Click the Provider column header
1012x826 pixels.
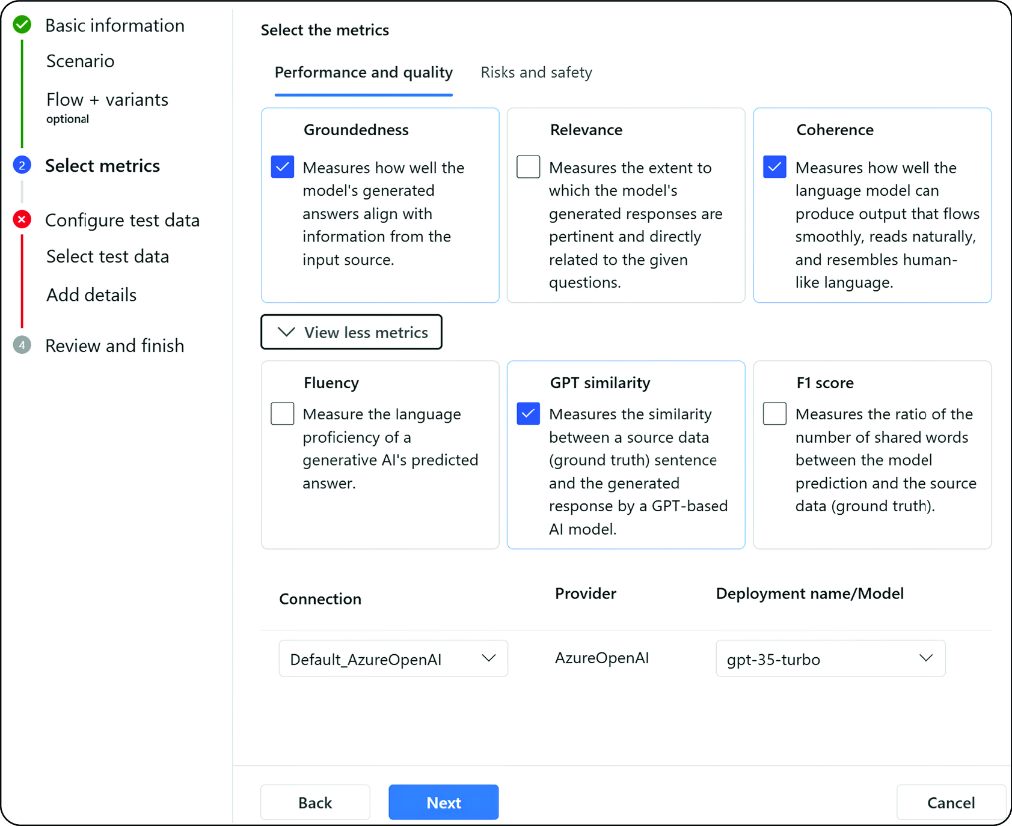click(585, 594)
